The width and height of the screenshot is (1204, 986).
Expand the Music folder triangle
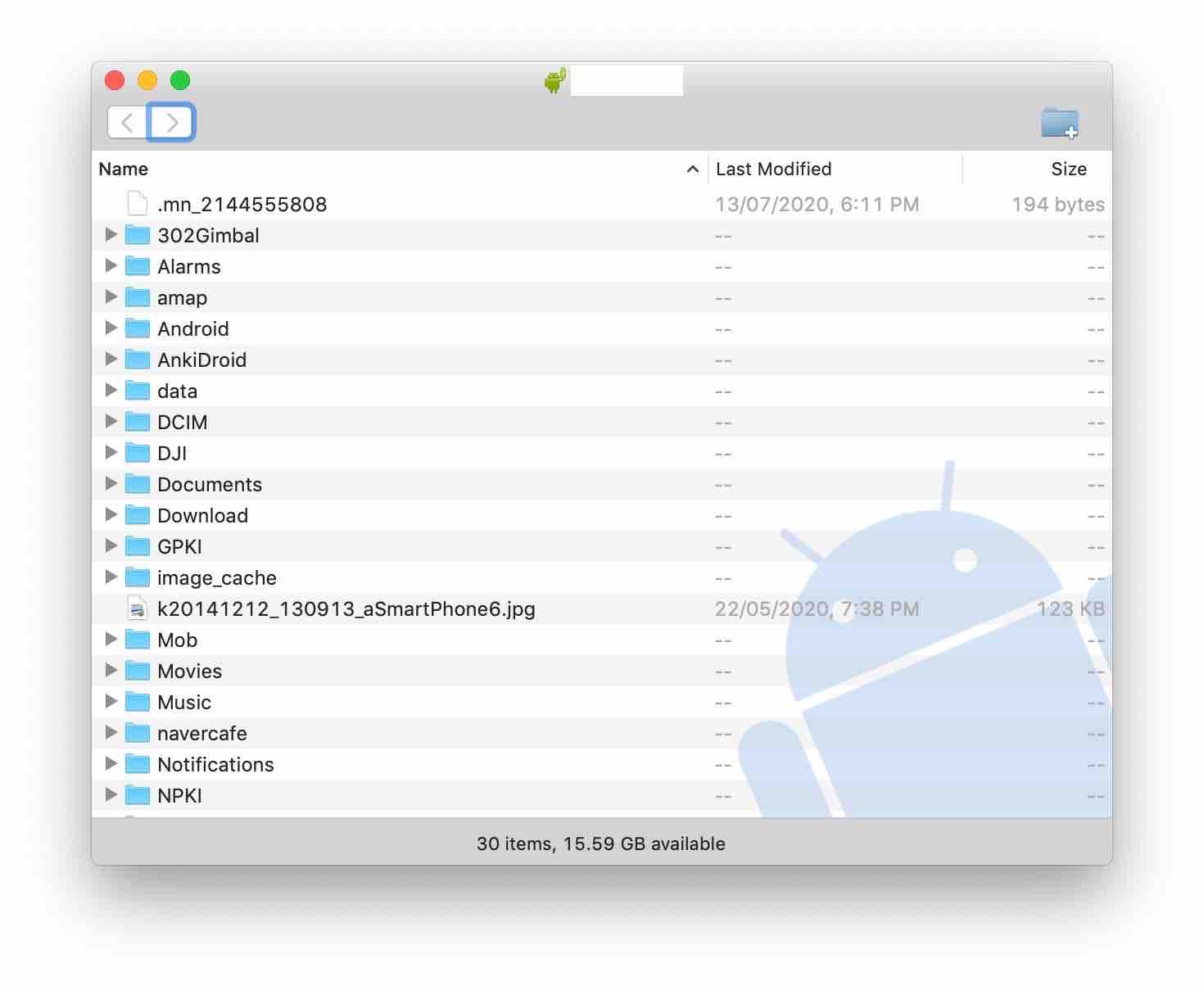(x=111, y=702)
